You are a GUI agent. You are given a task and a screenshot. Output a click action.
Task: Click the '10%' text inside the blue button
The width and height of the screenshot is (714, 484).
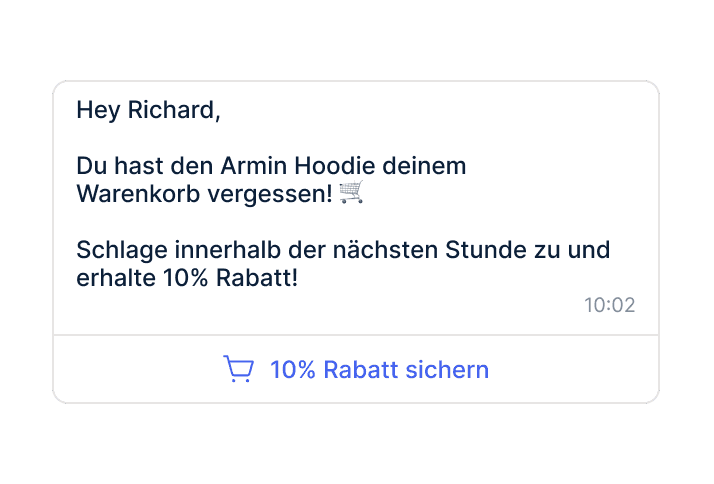[x=293, y=369]
